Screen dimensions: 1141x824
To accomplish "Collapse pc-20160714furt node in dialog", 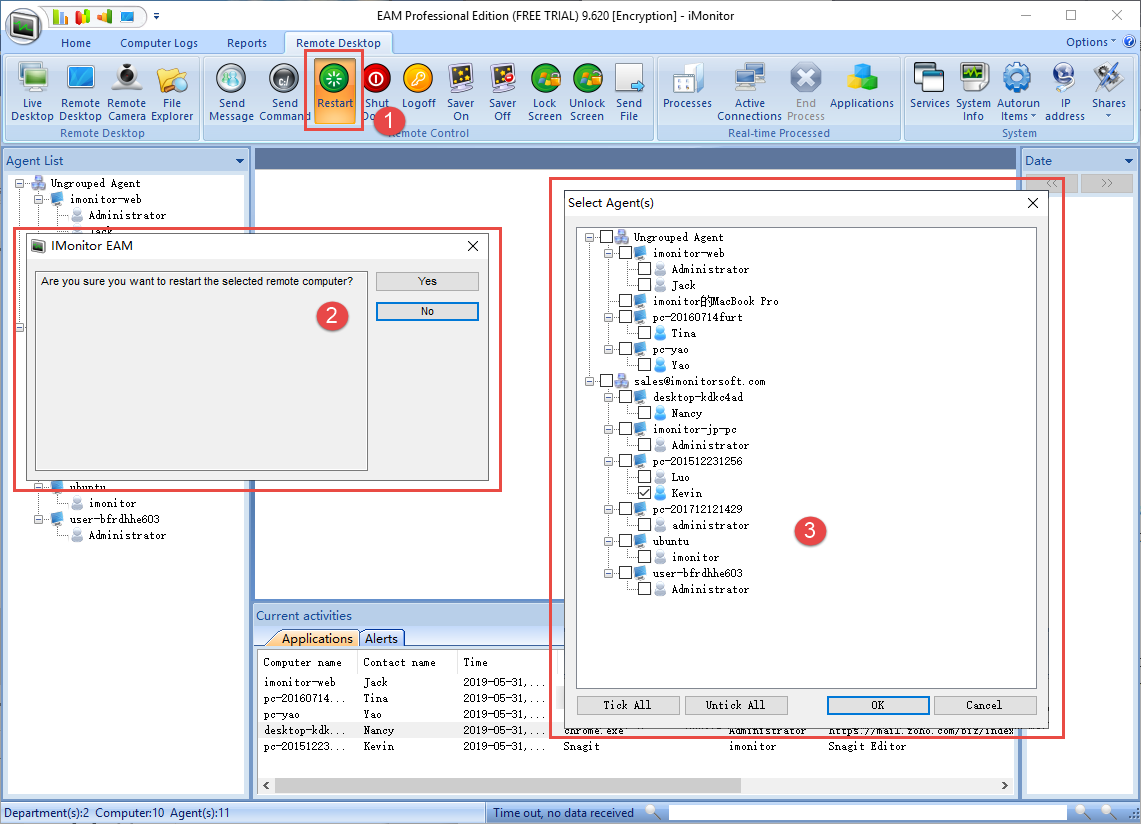I will click(x=608, y=317).
